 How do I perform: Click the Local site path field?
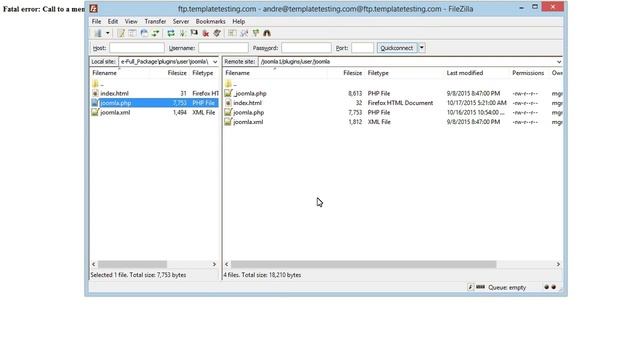[x=165, y=62]
